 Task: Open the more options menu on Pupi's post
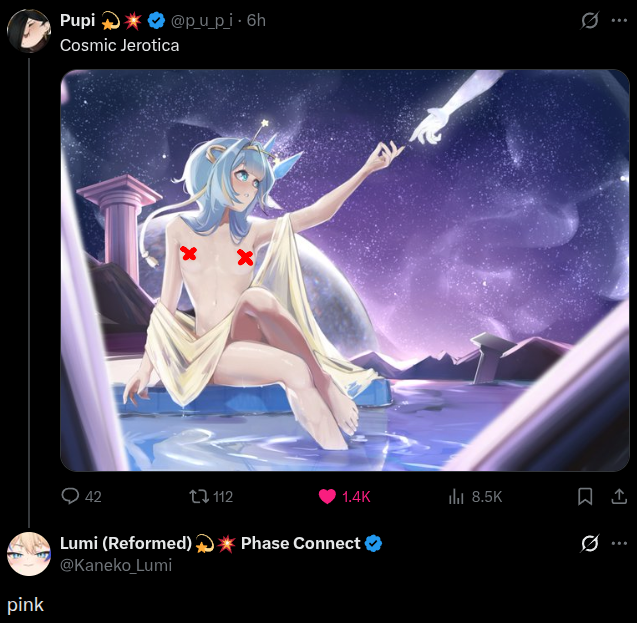click(x=619, y=20)
